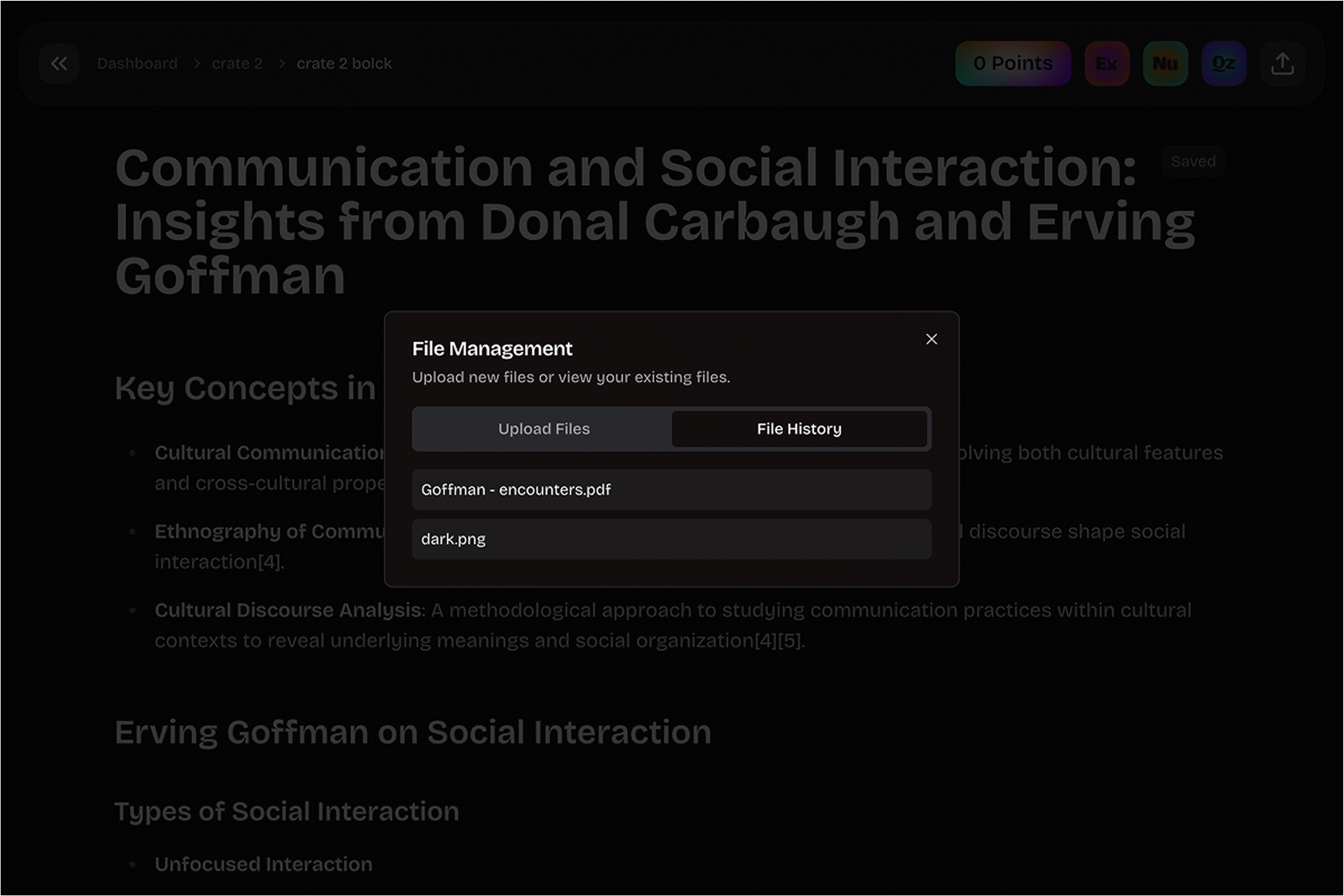
Task: Open the Goffman - encounters.pdf file entry
Action: (x=671, y=490)
